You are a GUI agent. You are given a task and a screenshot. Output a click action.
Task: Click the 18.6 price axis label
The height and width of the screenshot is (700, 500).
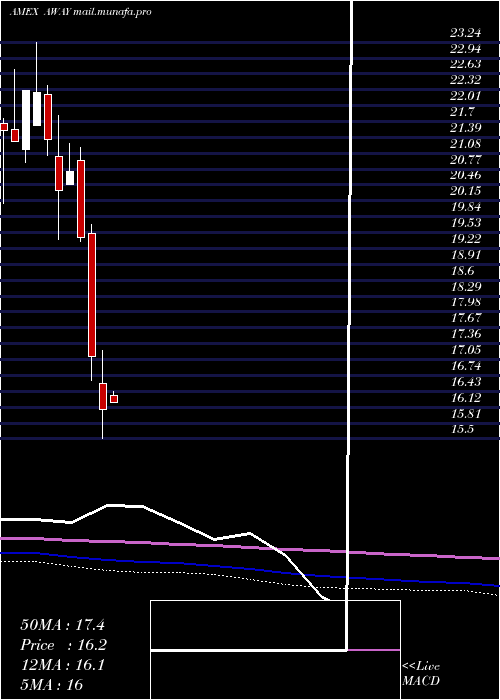[462, 271]
